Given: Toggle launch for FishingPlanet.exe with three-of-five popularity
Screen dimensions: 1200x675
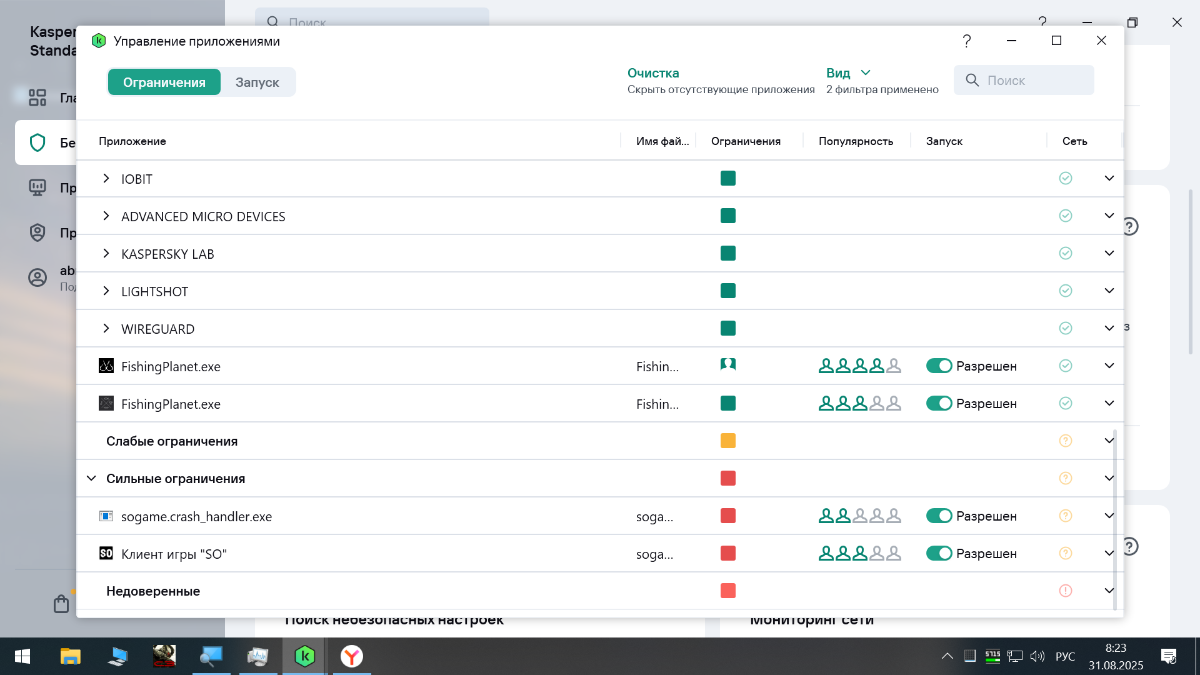Looking at the screenshot, I should tap(939, 403).
